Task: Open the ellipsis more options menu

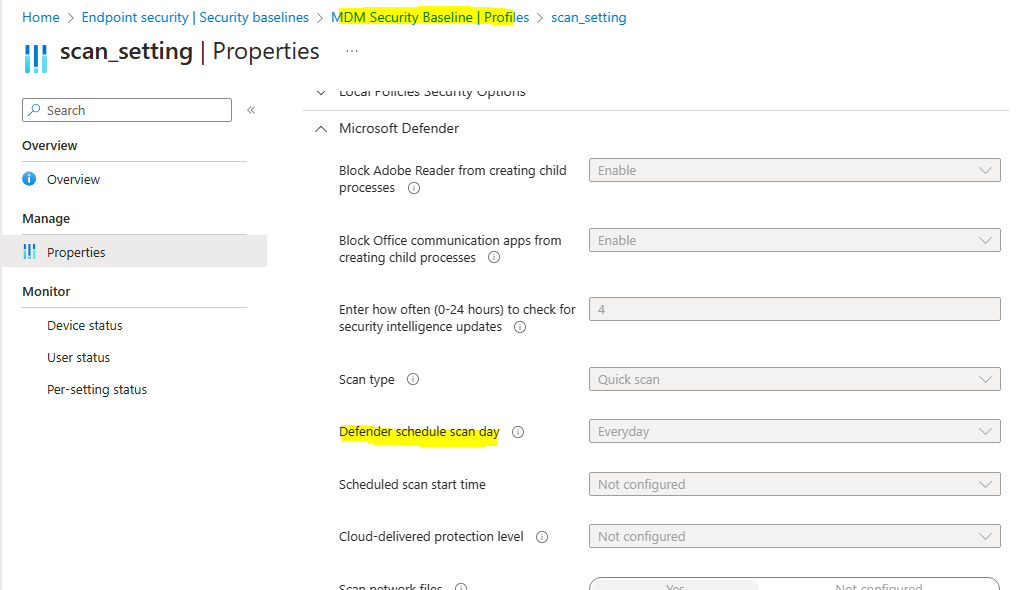Action: click(x=352, y=51)
